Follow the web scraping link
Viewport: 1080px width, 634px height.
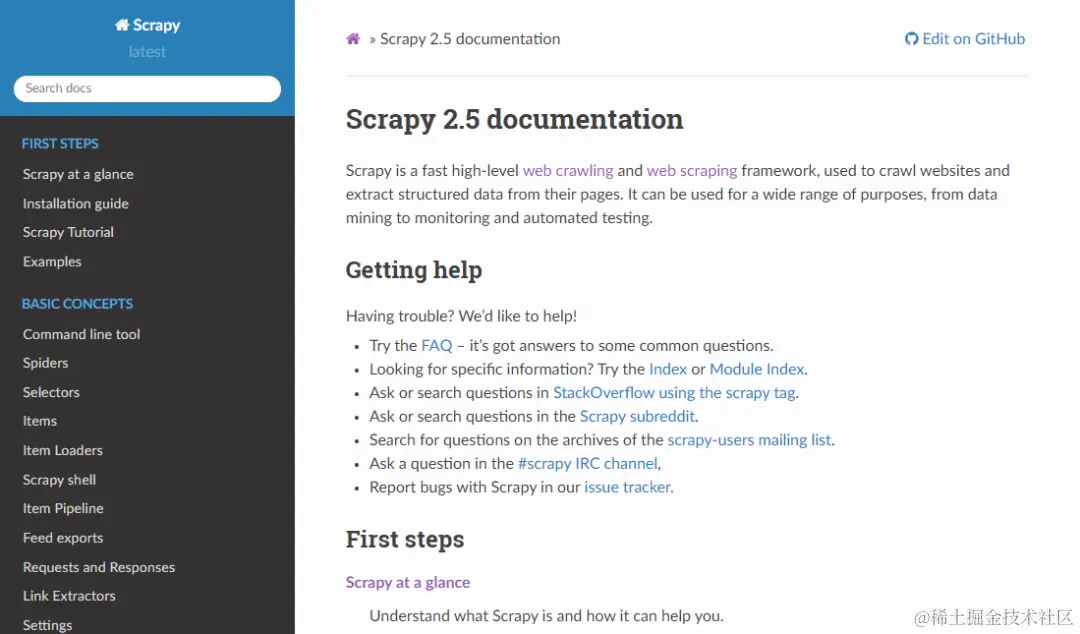pos(692,170)
